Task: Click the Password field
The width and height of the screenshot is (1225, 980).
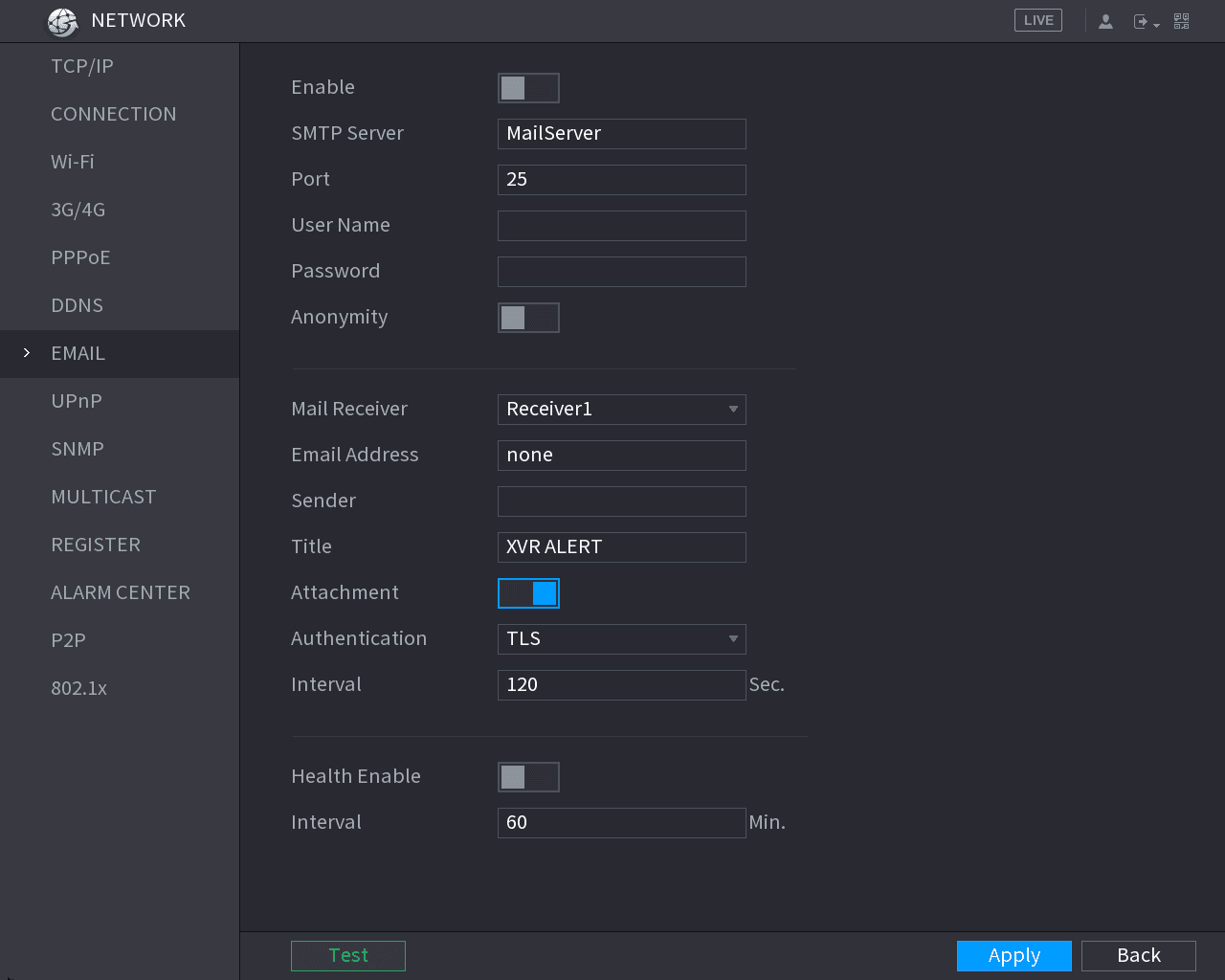Action: tap(622, 272)
